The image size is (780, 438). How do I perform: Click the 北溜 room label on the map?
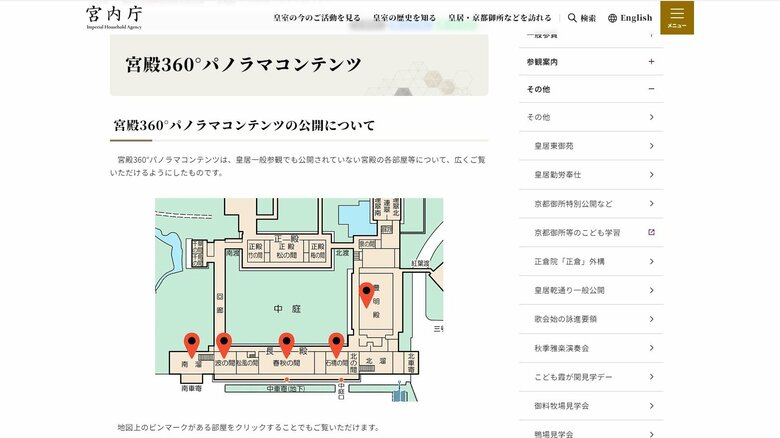pos(376,360)
